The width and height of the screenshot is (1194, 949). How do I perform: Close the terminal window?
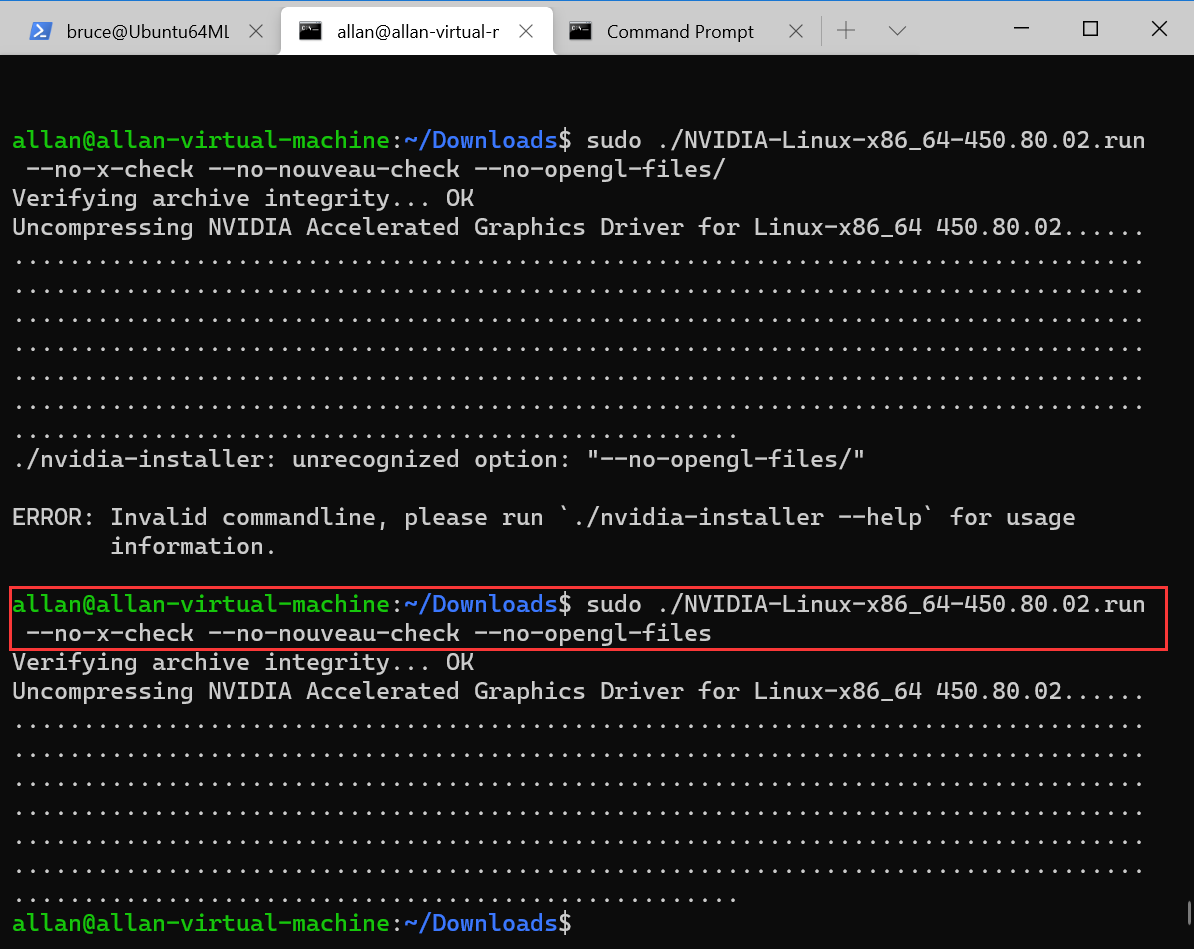[1159, 29]
